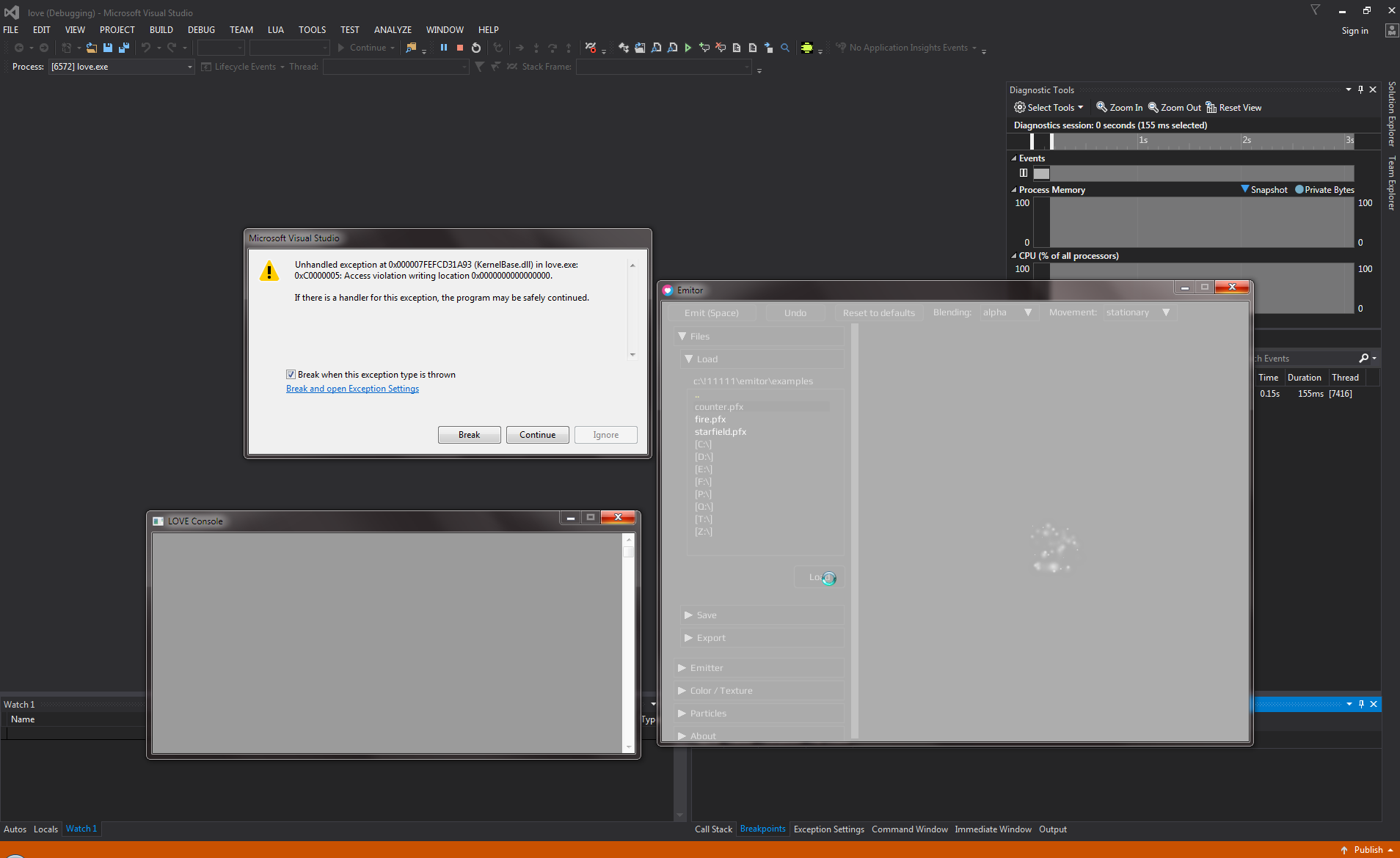Click the Find in Files toolbar icon
Viewport: 1400px width, 858px height.
(x=412, y=48)
